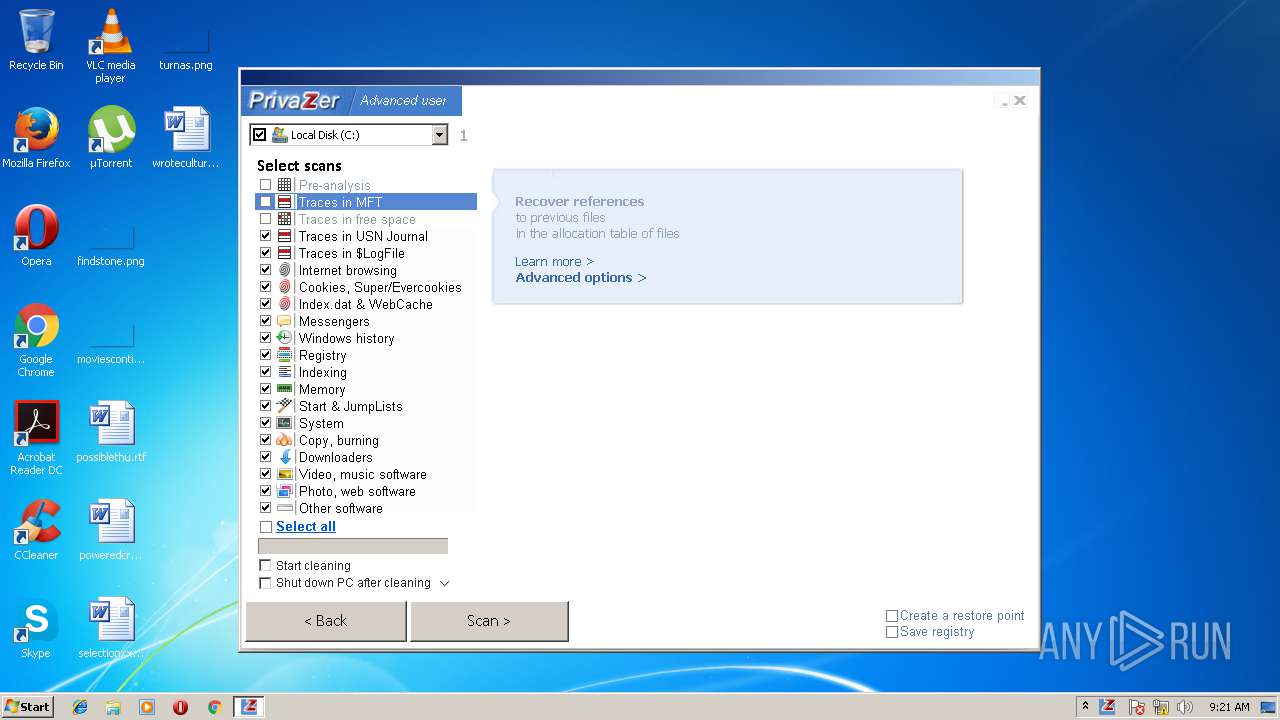
Task: Click the System icon
Action: coord(284,423)
